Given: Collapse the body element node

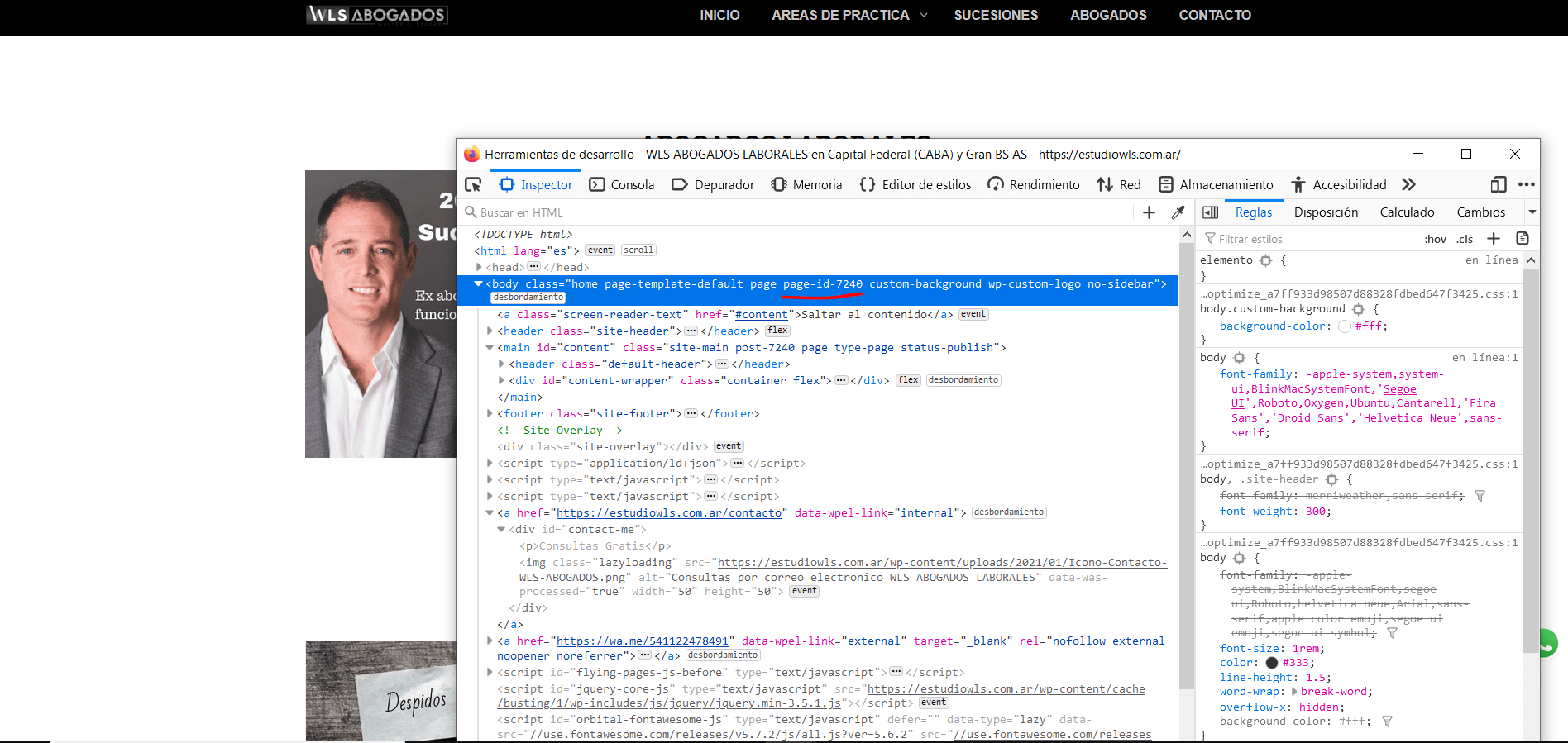Looking at the screenshot, I should [478, 283].
